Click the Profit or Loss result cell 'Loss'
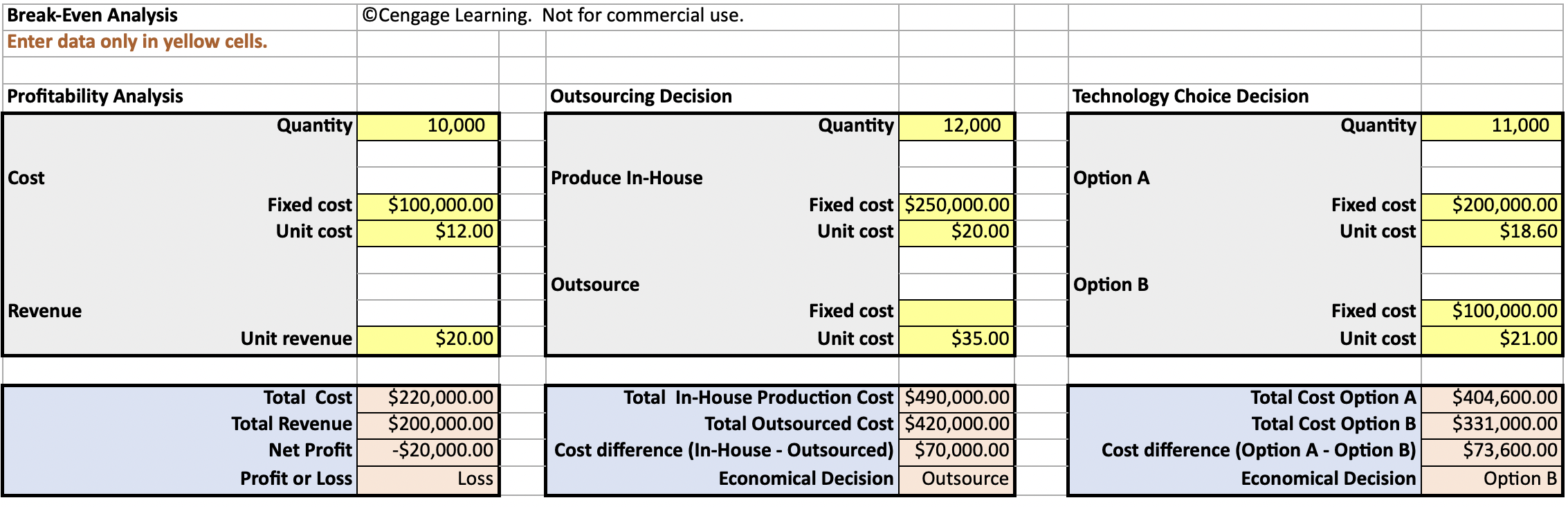 [x=428, y=479]
